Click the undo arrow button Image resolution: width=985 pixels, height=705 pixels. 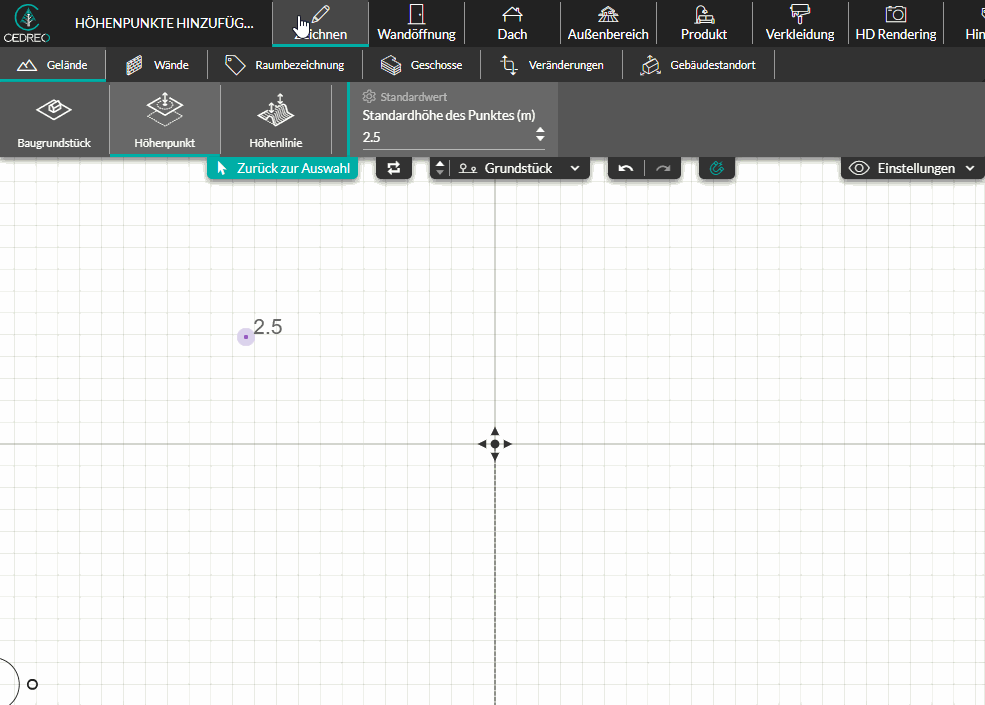626,168
